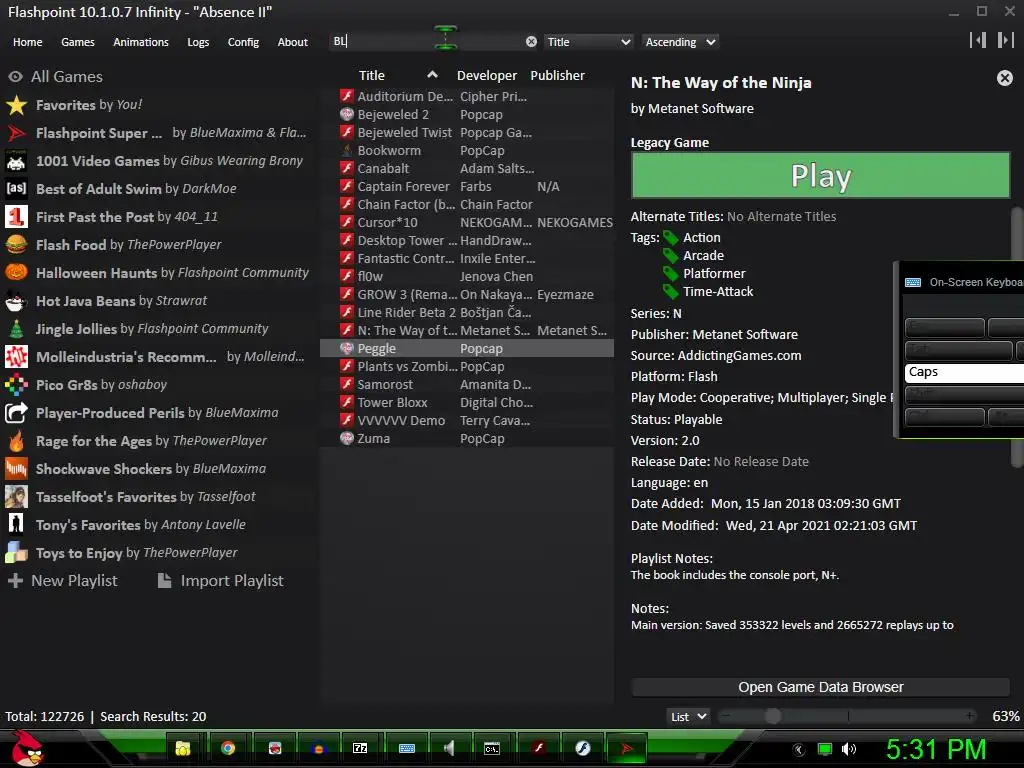Click the details panel vertical scrollbar
The height and width of the screenshot is (768, 1024).
[x=1017, y=336]
